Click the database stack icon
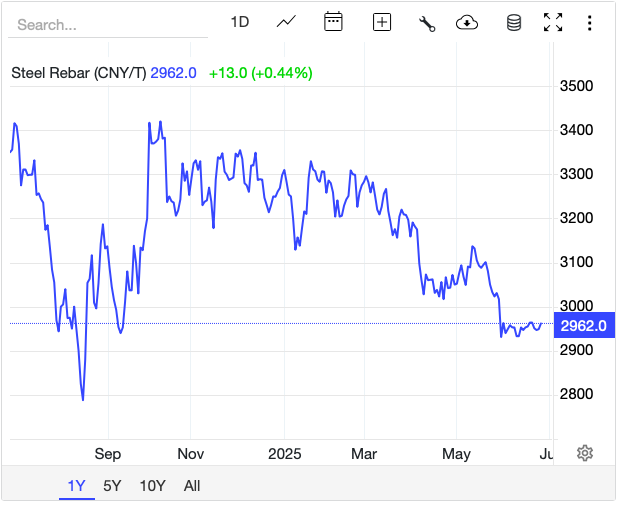Image resolution: width=617 pixels, height=506 pixels. tap(514, 22)
